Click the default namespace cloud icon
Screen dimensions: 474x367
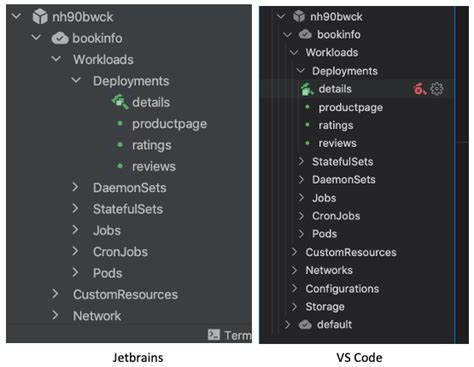305,325
